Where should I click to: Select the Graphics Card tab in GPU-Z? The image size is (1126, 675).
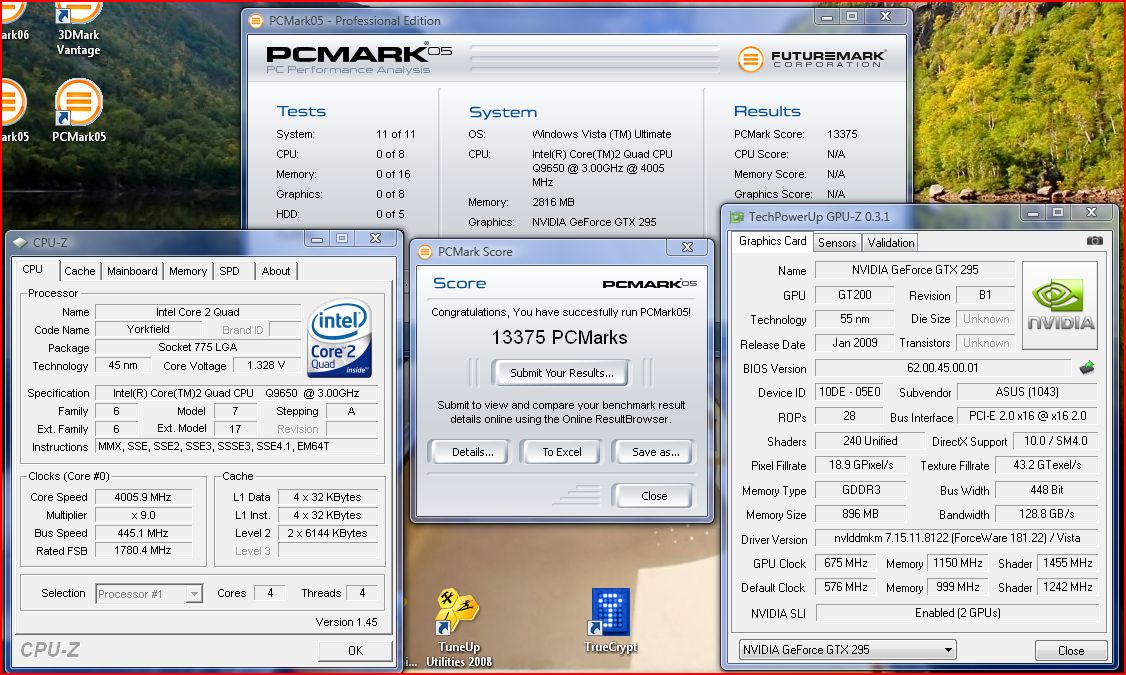pos(773,241)
